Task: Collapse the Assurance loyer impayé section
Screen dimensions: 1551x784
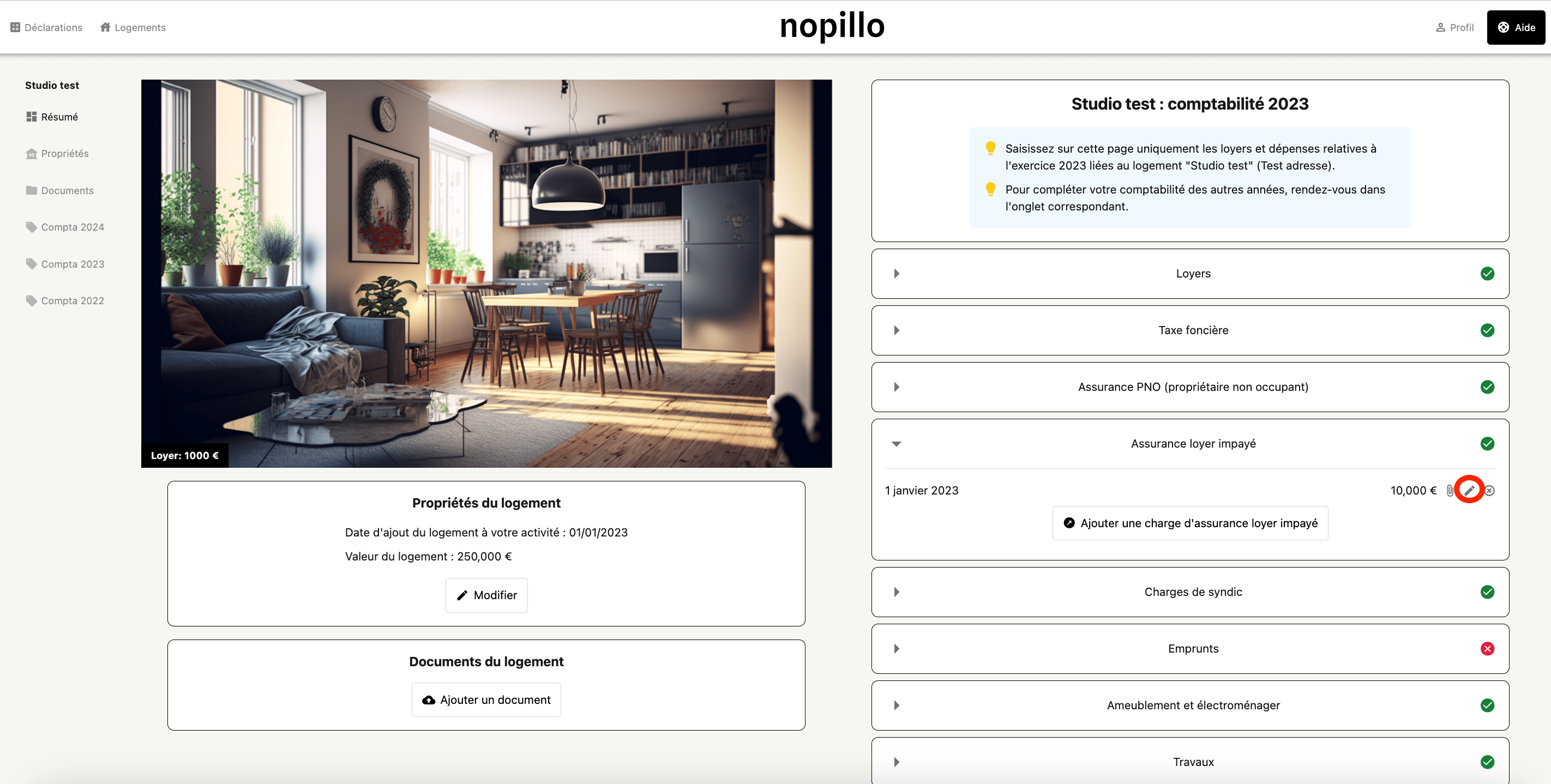Action: pos(897,444)
